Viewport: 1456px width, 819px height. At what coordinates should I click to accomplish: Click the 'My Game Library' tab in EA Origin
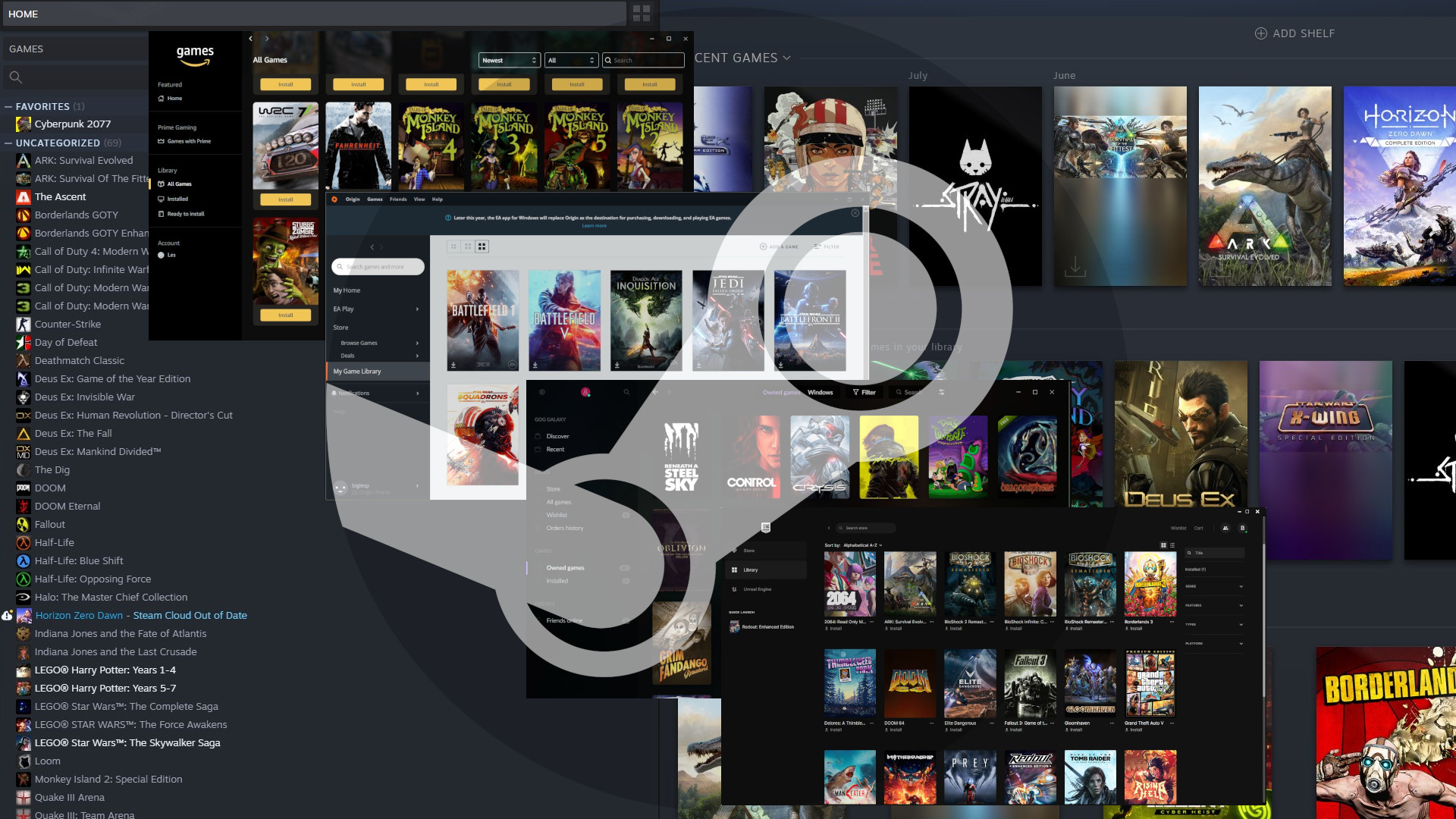pyautogui.click(x=357, y=371)
